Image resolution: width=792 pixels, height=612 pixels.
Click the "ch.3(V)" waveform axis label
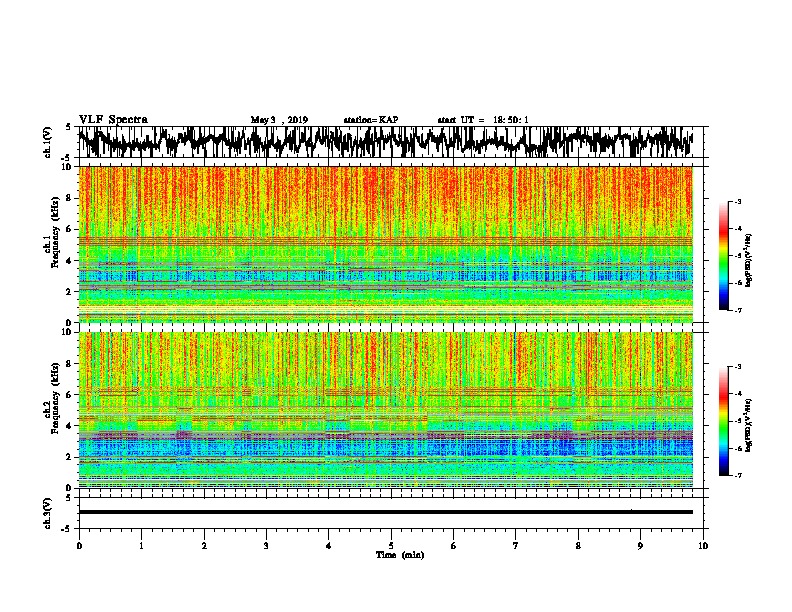click(47, 513)
